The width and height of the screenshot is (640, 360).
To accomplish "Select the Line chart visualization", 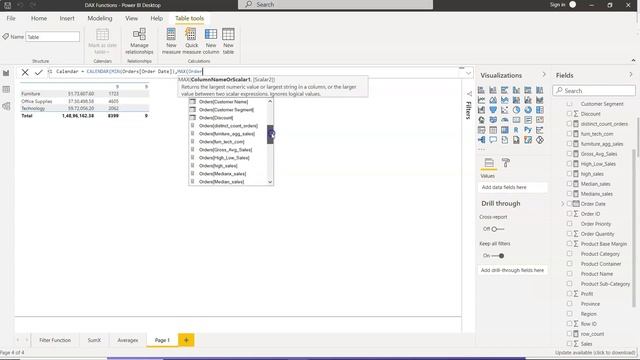I will coord(482,100).
